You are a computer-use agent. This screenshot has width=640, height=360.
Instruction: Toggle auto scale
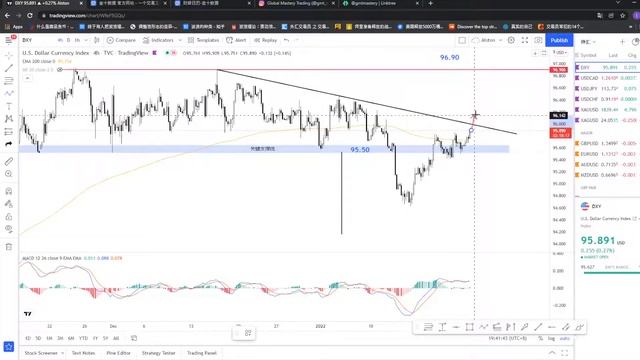[x=564, y=338]
